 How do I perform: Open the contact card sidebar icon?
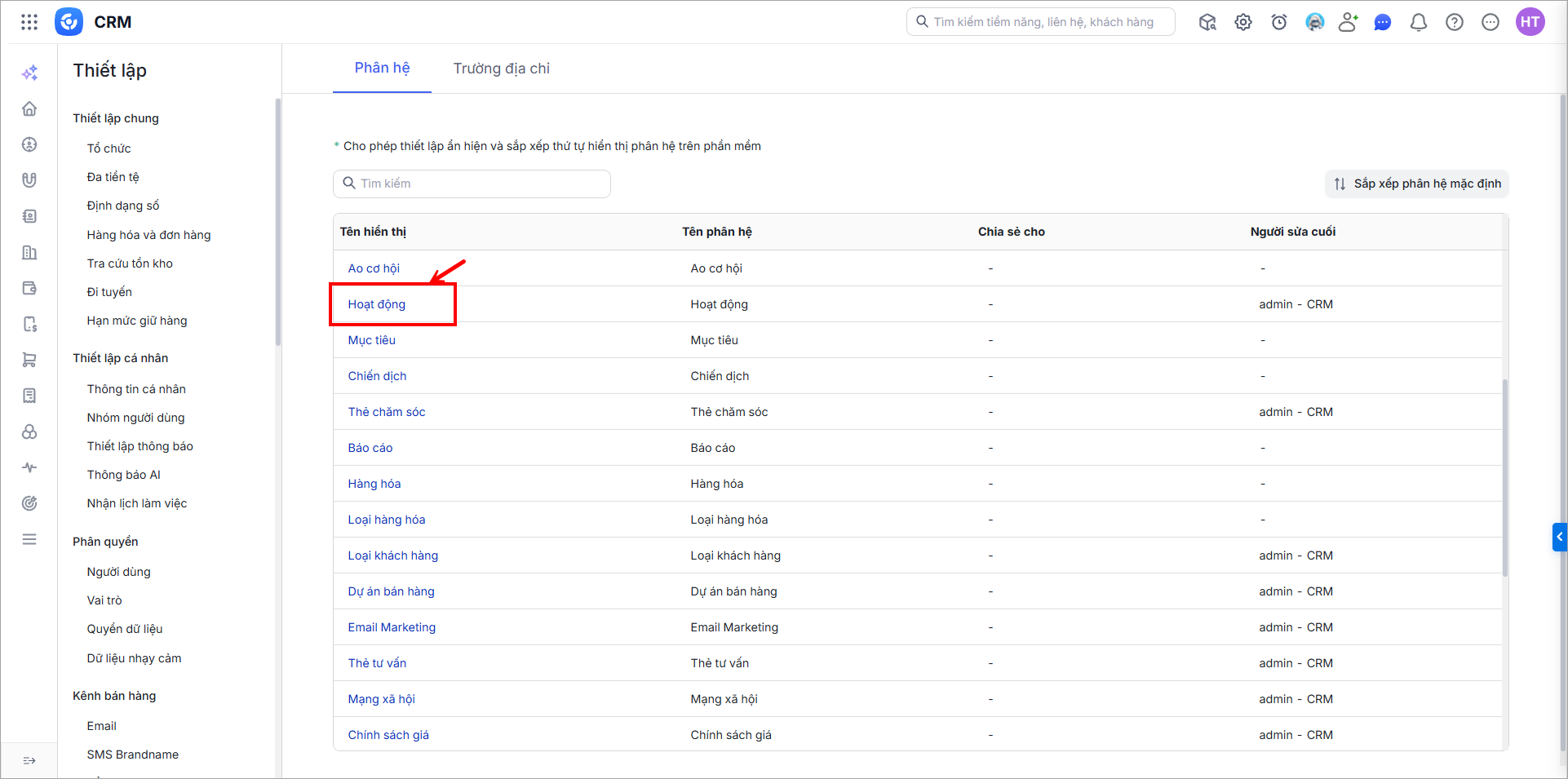point(29,216)
